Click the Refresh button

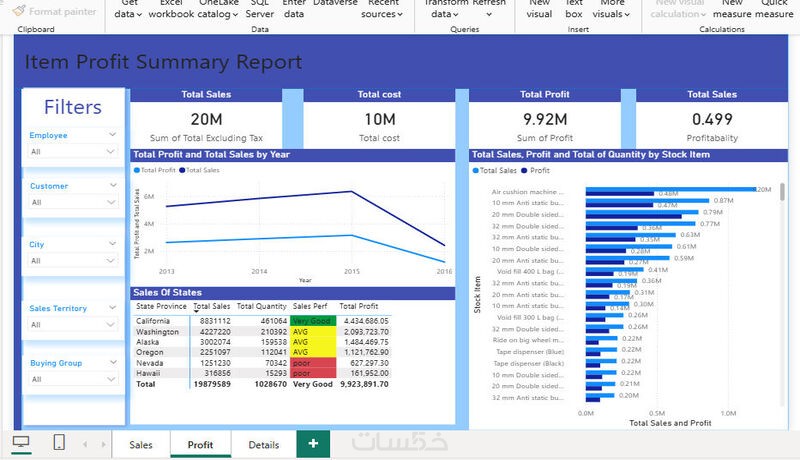pos(489,9)
